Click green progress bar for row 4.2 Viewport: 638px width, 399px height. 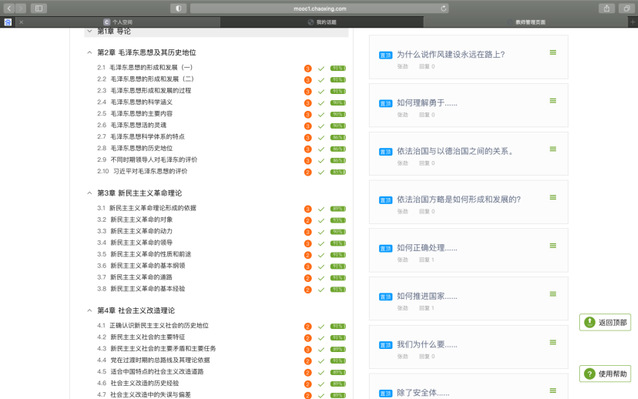point(338,338)
